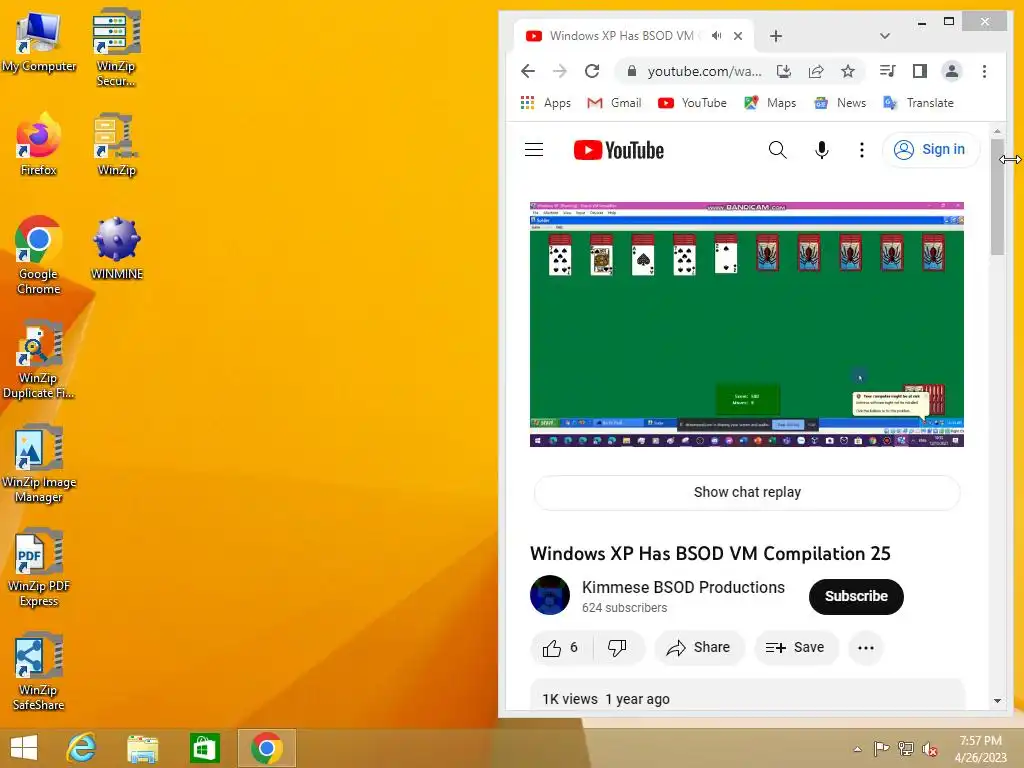Open My Computer desktop icon
The image size is (1024, 768).
[x=39, y=42]
